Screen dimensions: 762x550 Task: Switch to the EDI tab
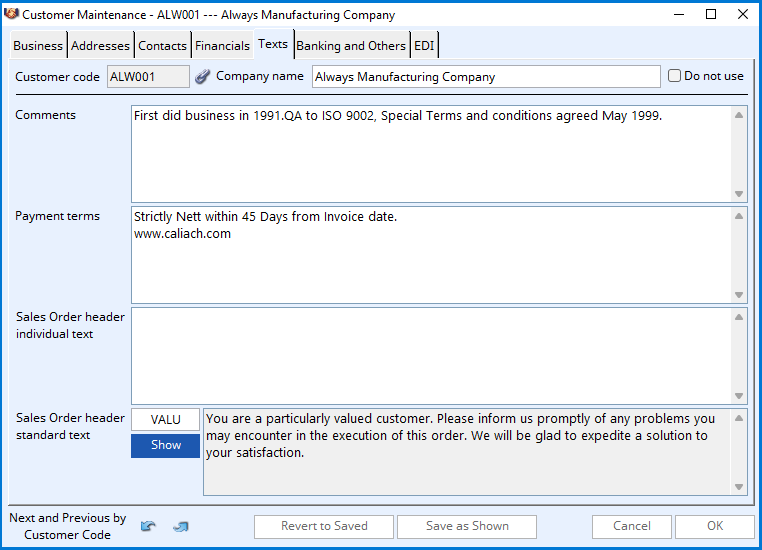click(424, 46)
